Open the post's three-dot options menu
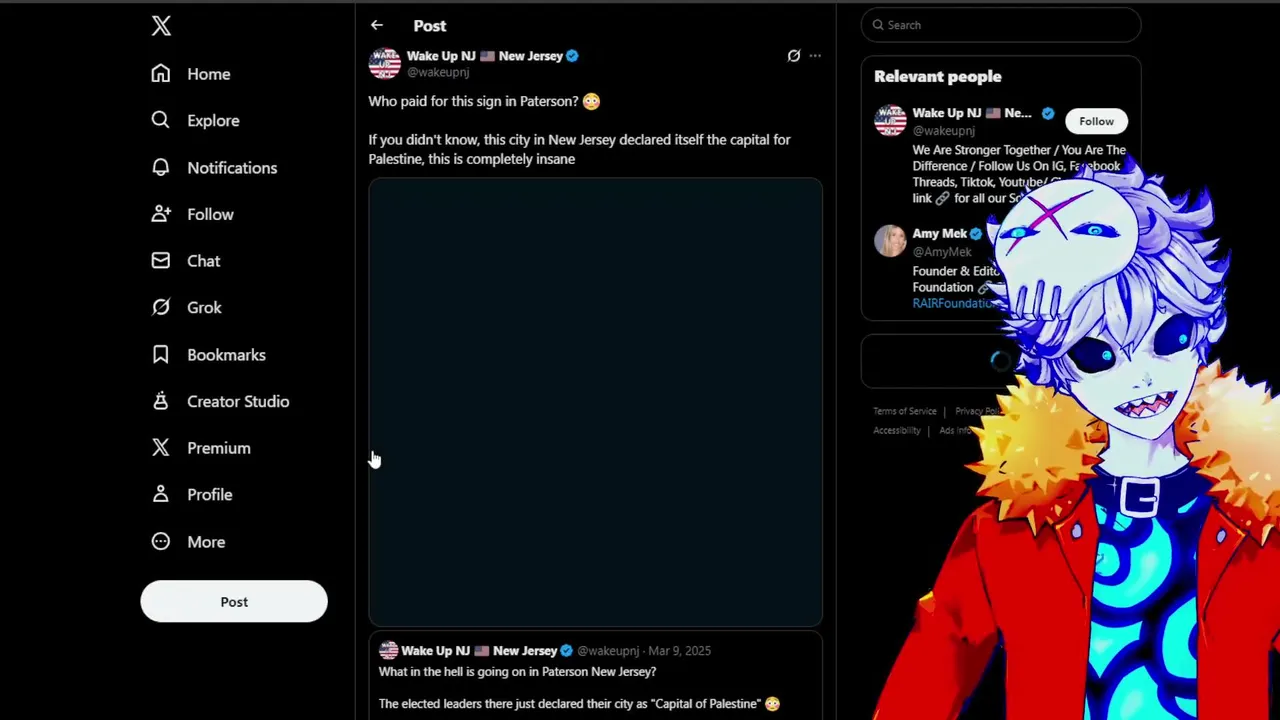1280x720 pixels. pyautogui.click(x=815, y=56)
